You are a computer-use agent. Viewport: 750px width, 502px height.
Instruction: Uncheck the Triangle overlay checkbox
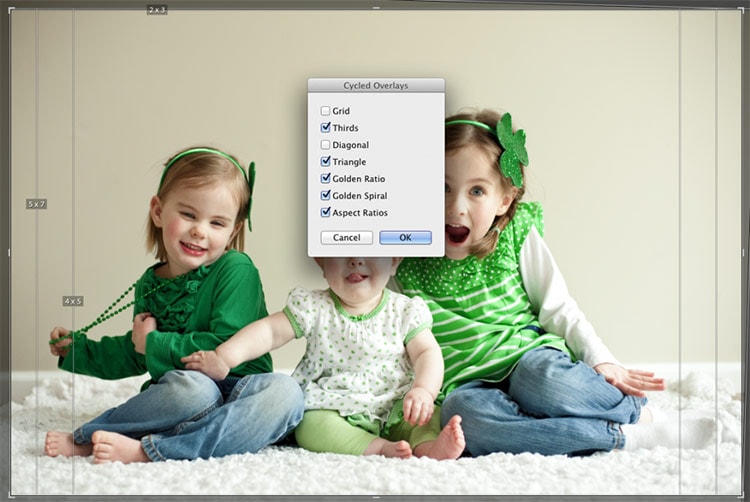(x=325, y=162)
